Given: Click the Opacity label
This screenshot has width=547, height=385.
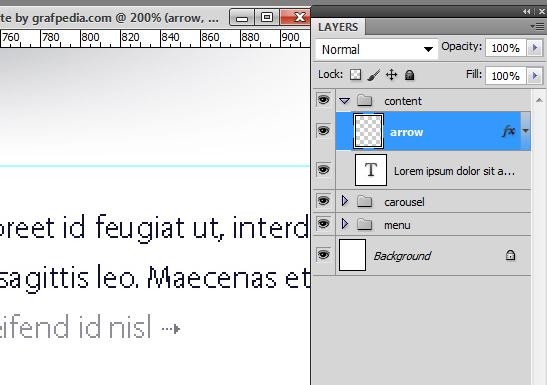Looking at the screenshot, I should pos(461,47).
